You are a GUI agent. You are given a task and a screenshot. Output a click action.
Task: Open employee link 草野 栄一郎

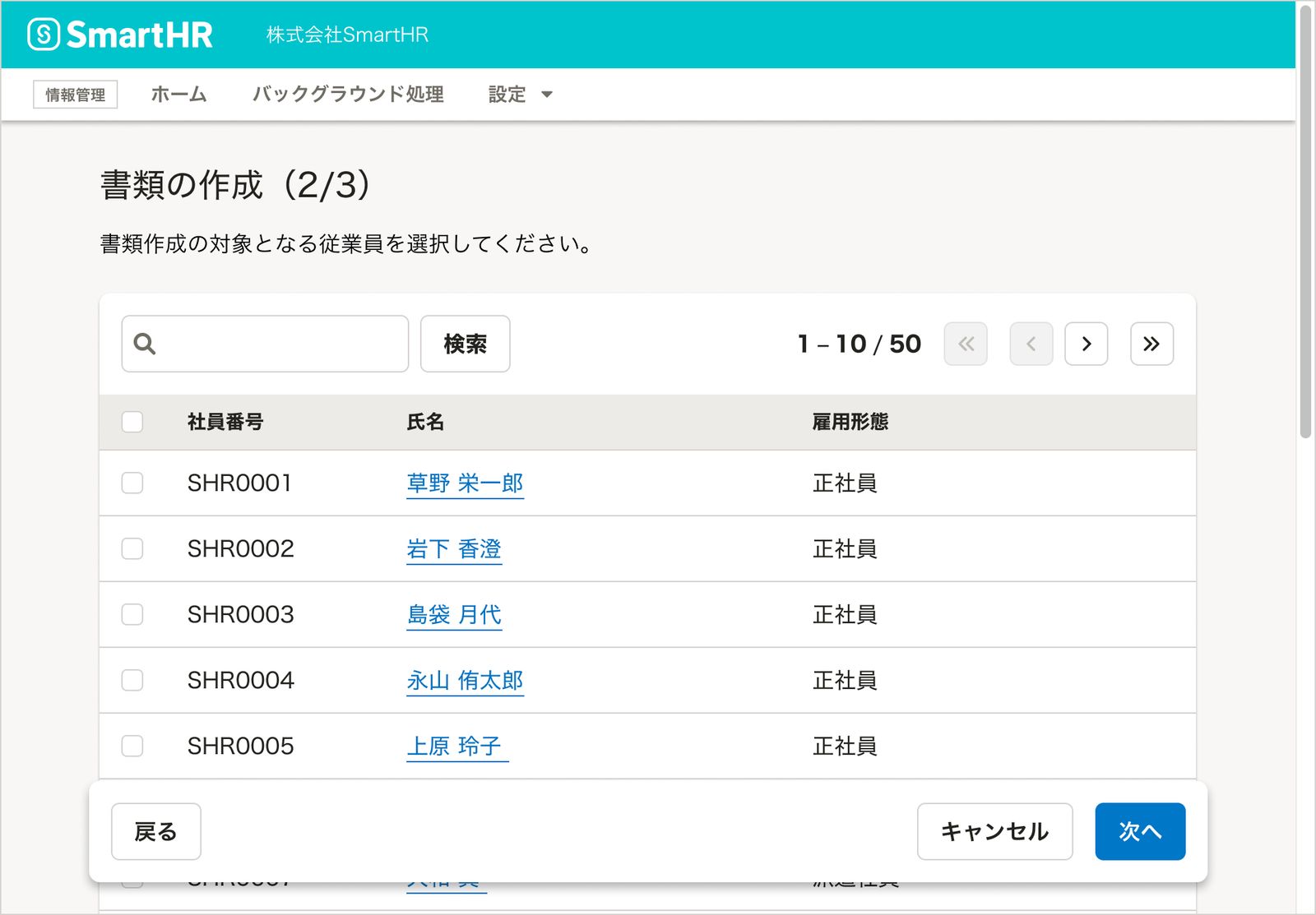tap(465, 483)
